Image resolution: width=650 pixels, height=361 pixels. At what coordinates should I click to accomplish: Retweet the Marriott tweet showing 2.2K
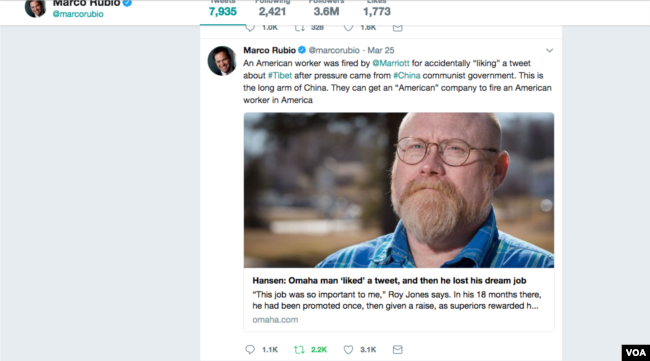pos(299,349)
